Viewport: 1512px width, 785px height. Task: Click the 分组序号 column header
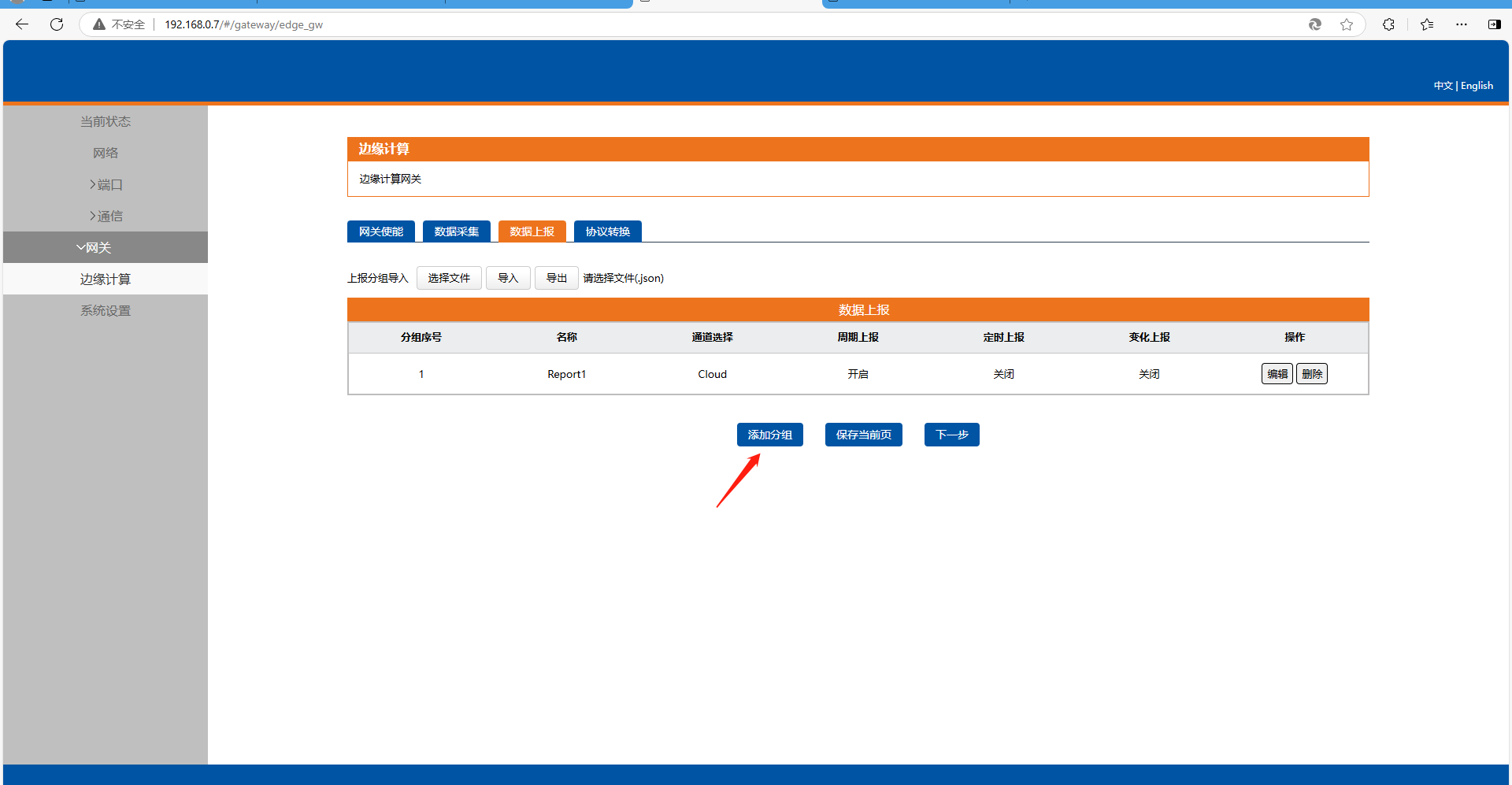point(421,337)
